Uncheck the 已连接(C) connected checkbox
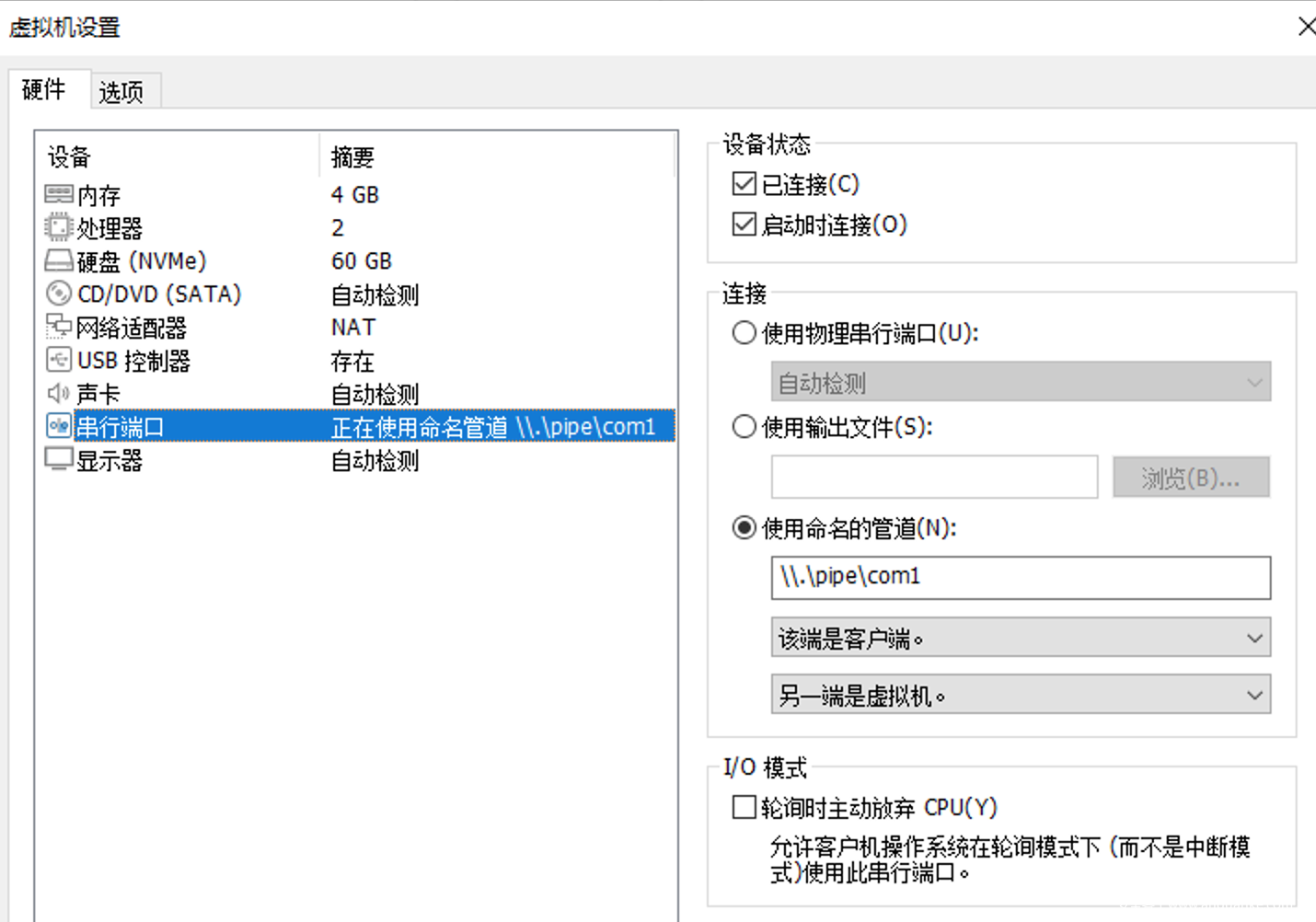The image size is (1316, 922). pyautogui.click(x=744, y=184)
